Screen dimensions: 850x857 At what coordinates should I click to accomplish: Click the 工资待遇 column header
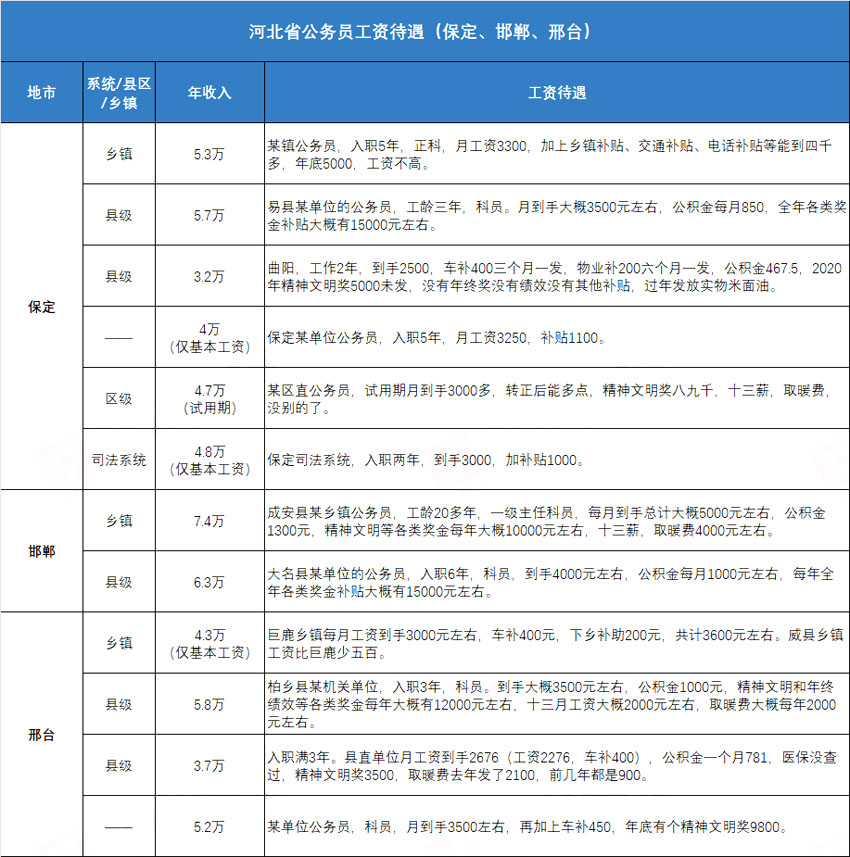(556, 92)
